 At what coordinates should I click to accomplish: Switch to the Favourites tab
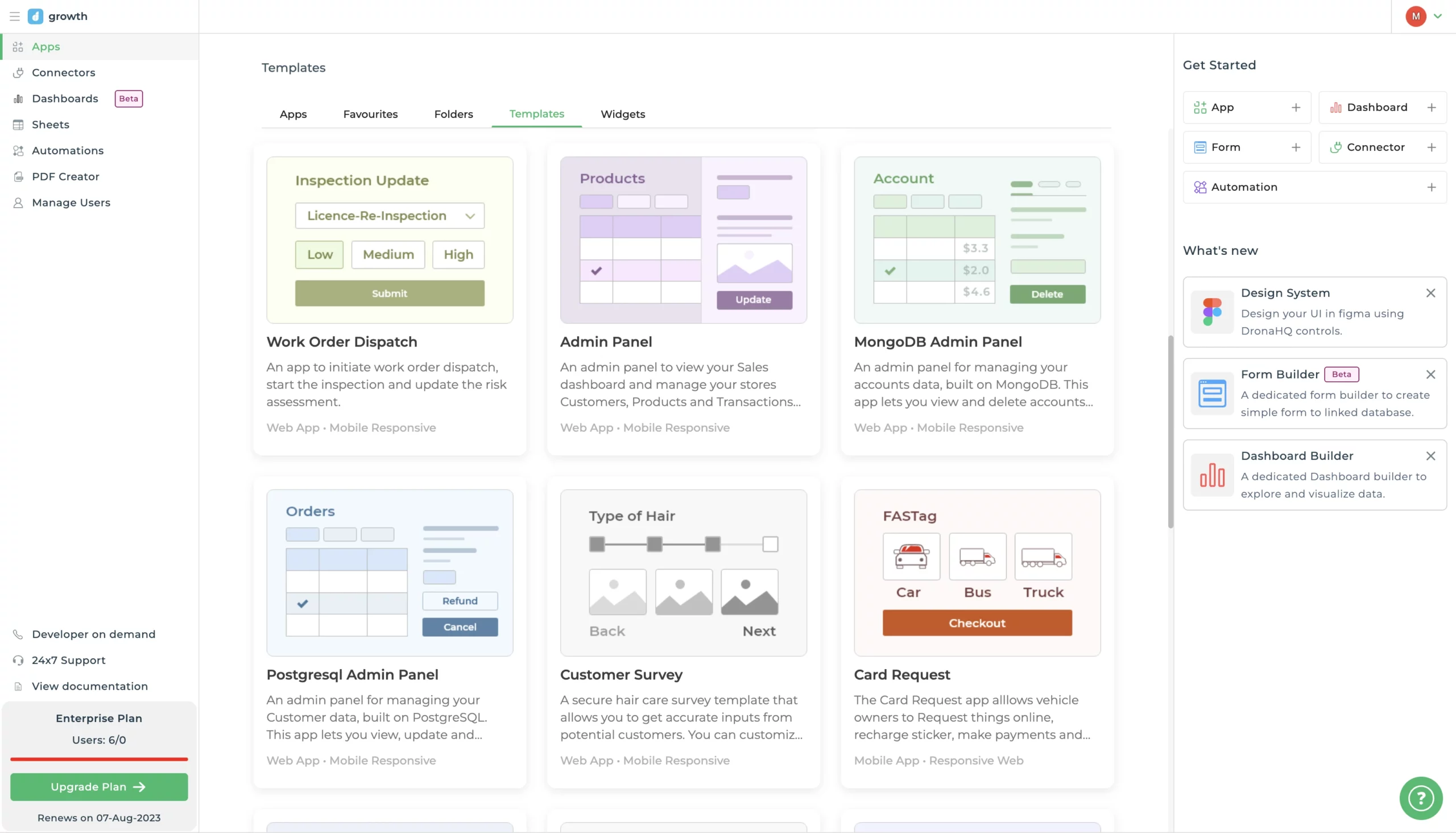[370, 114]
